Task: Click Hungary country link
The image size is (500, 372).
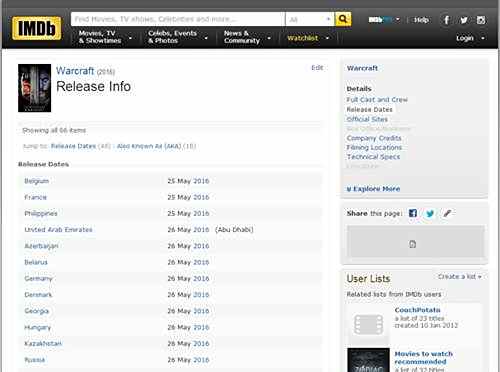Action: (38, 327)
